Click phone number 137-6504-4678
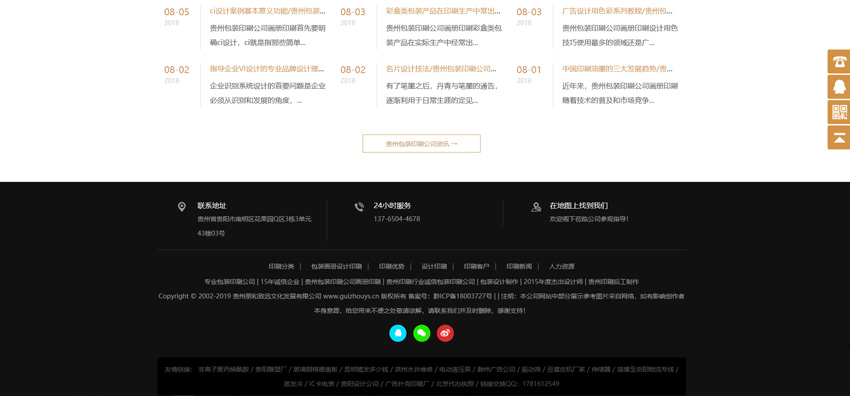 pos(397,219)
